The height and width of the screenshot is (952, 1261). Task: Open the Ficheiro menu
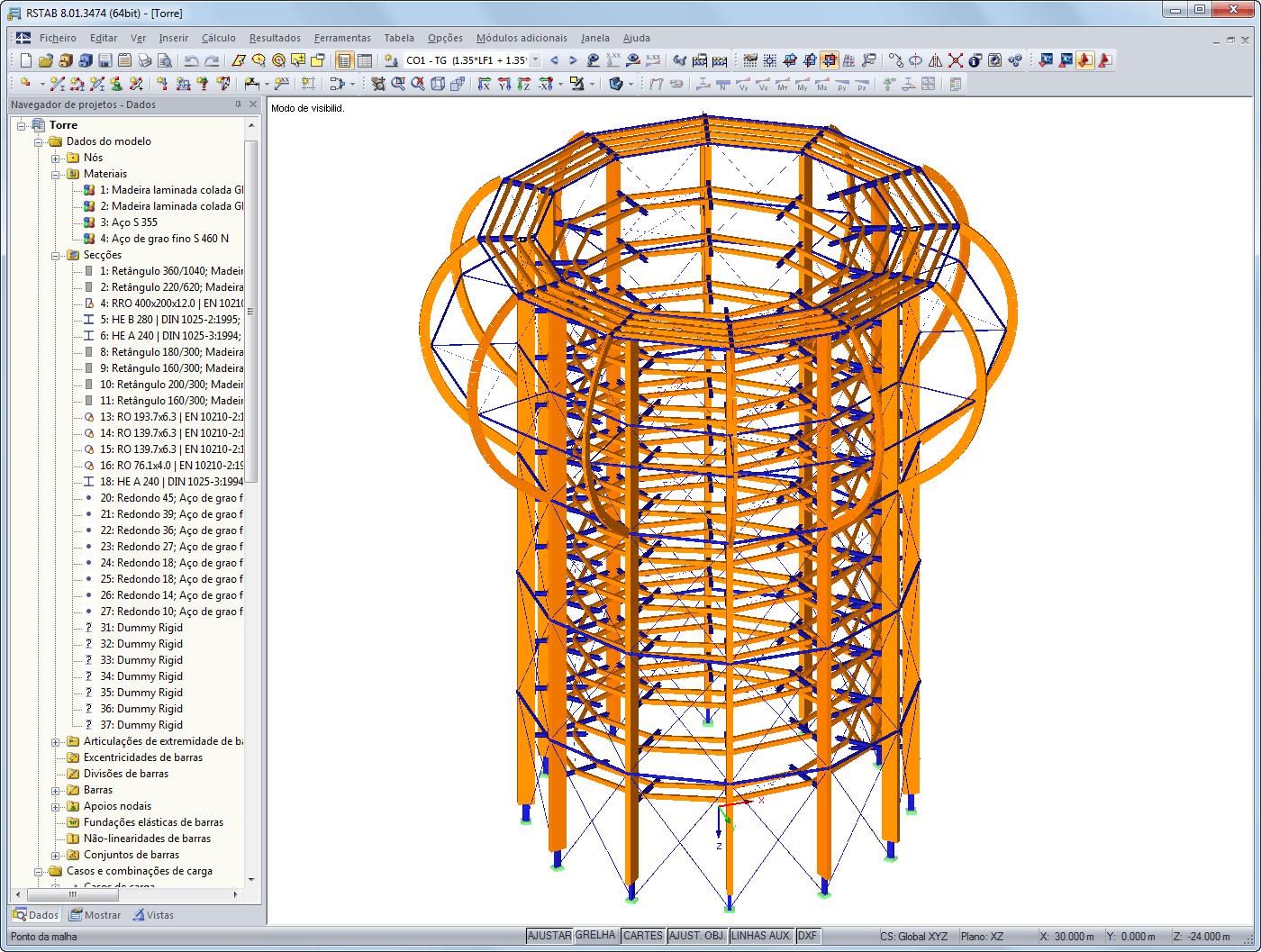[x=58, y=38]
